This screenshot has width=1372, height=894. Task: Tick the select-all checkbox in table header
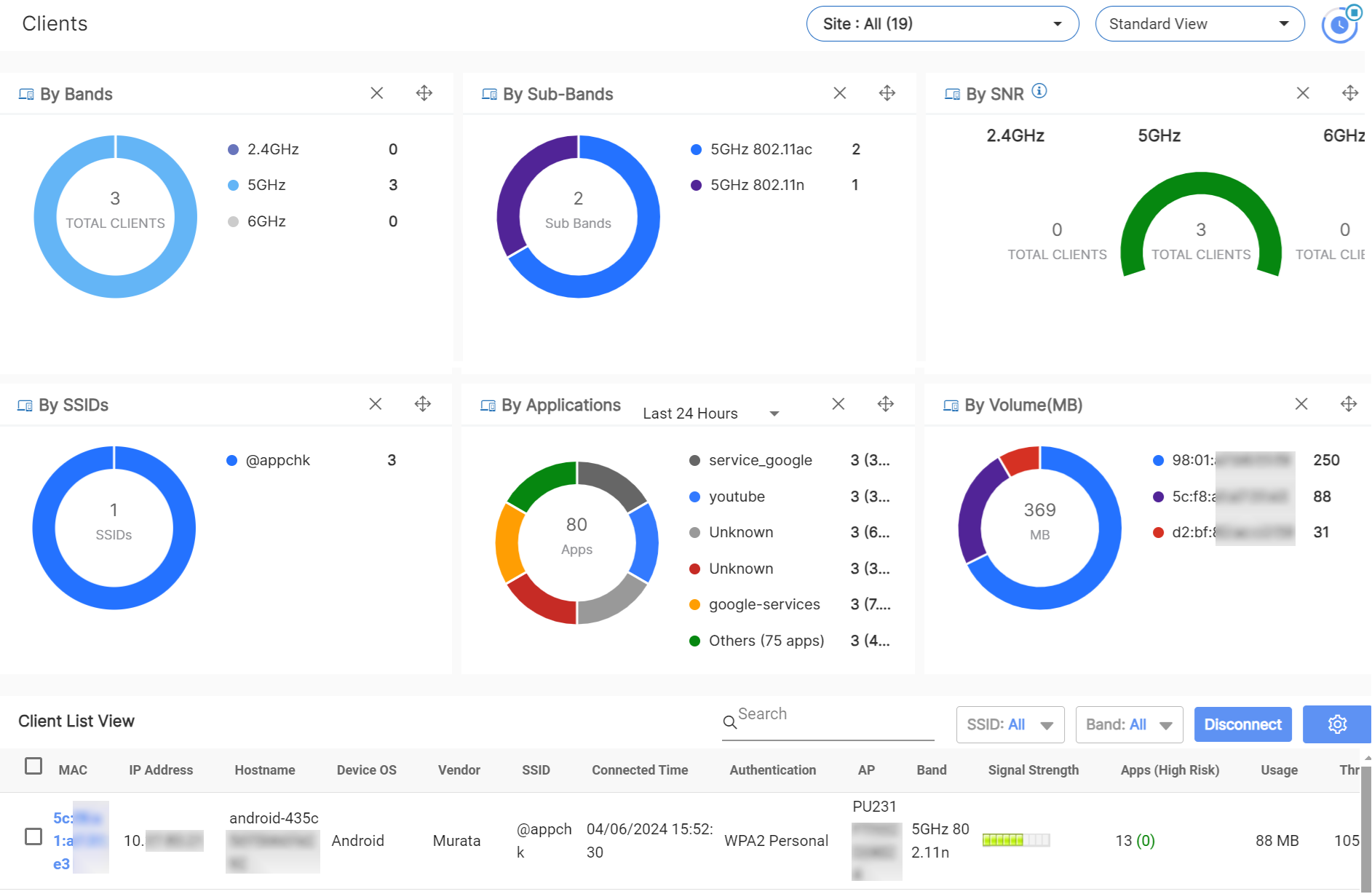click(x=33, y=766)
